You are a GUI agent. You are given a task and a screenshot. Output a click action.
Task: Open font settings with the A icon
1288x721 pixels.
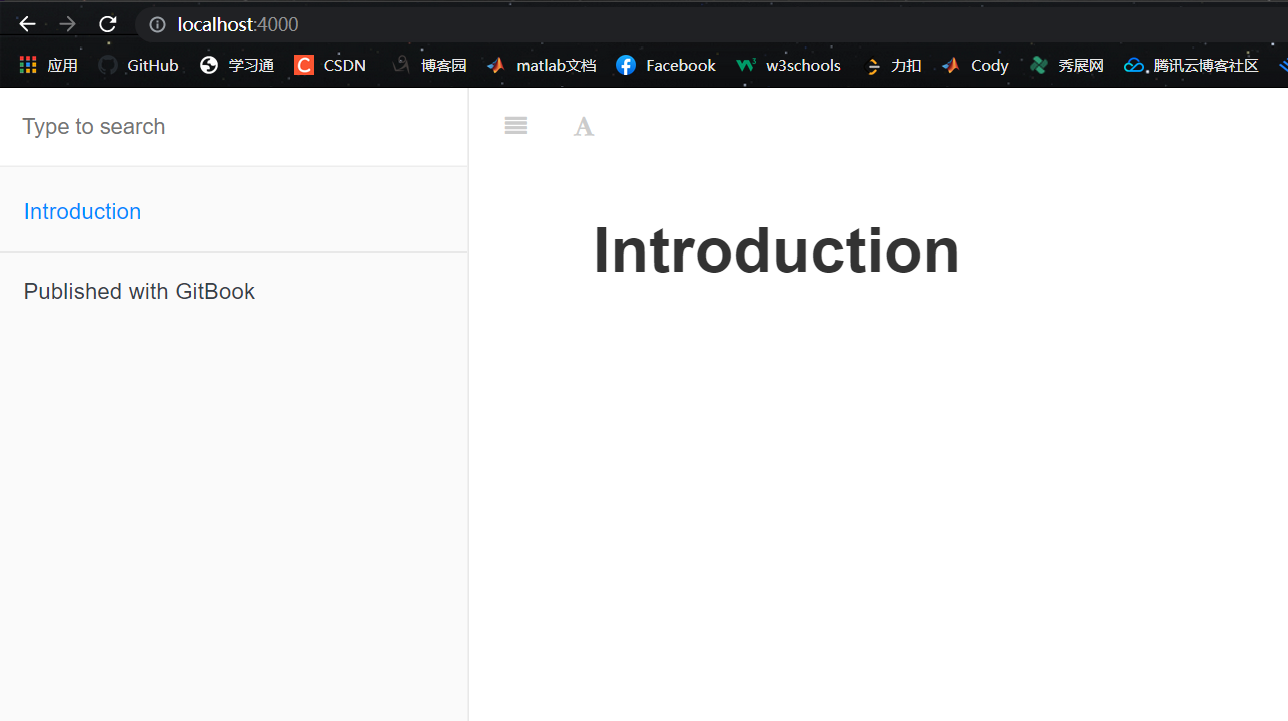[584, 126]
